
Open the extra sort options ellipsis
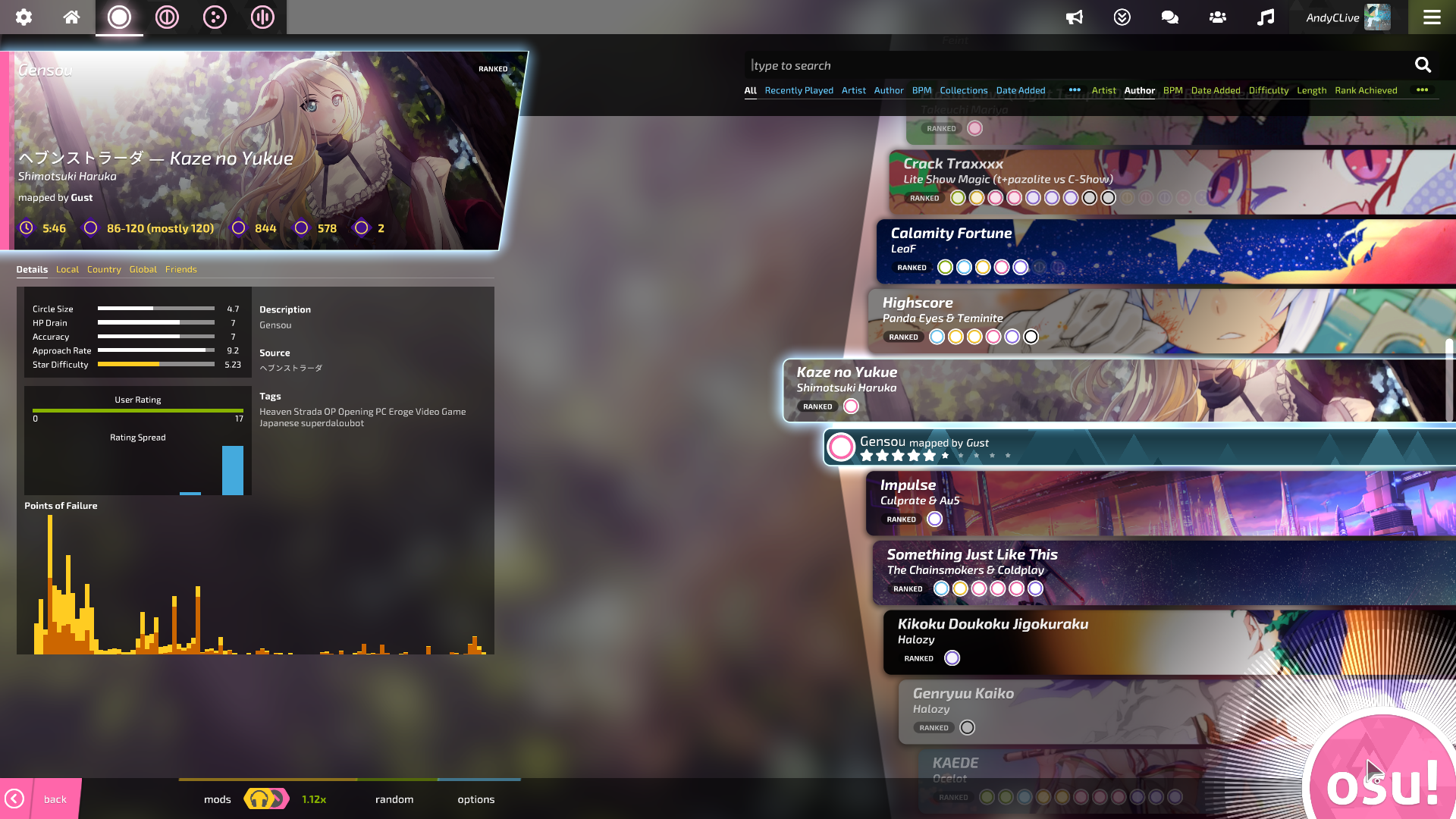point(1423,90)
